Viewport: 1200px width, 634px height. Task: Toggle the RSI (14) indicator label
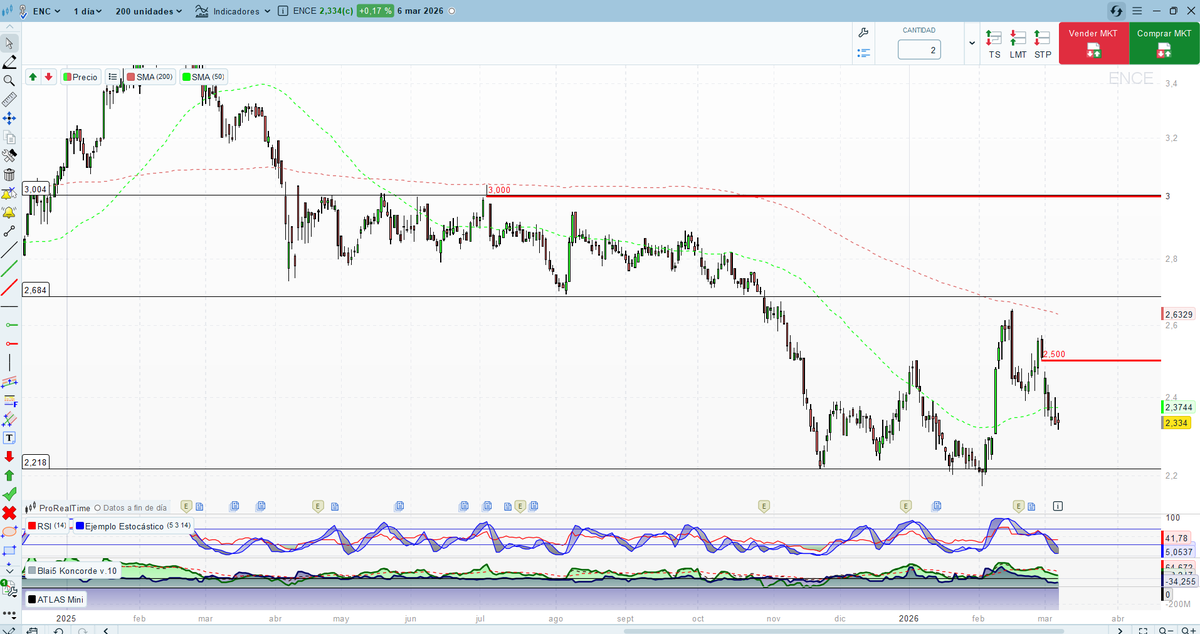[x=48, y=525]
